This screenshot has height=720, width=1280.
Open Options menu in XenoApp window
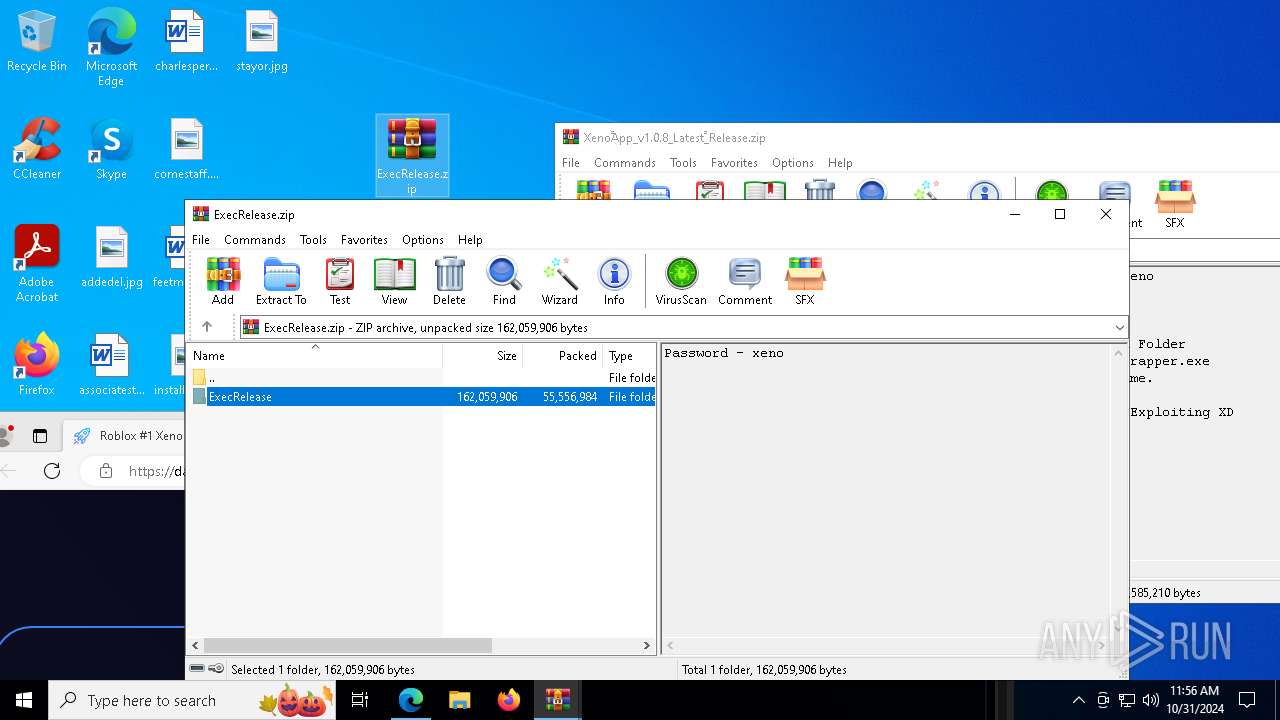coord(793,163)
